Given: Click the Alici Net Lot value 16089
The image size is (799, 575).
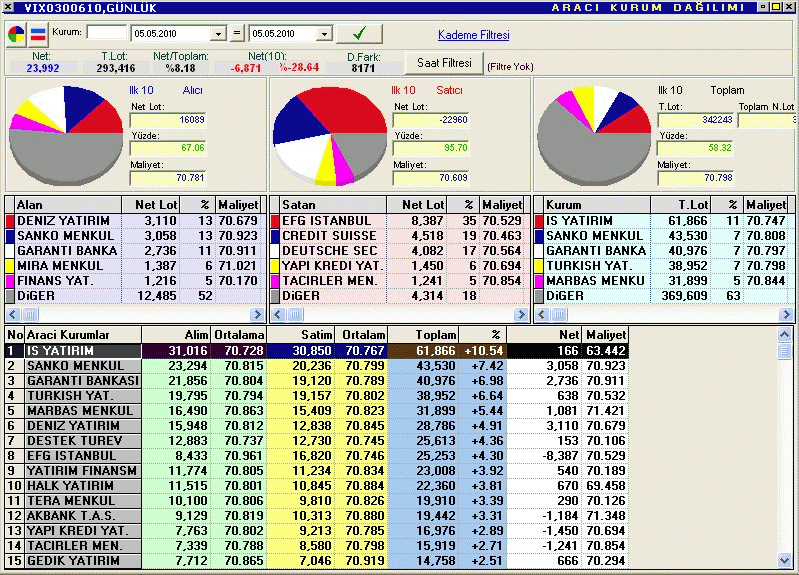Looking at the screenshot, I should click(x=168, y=120).
